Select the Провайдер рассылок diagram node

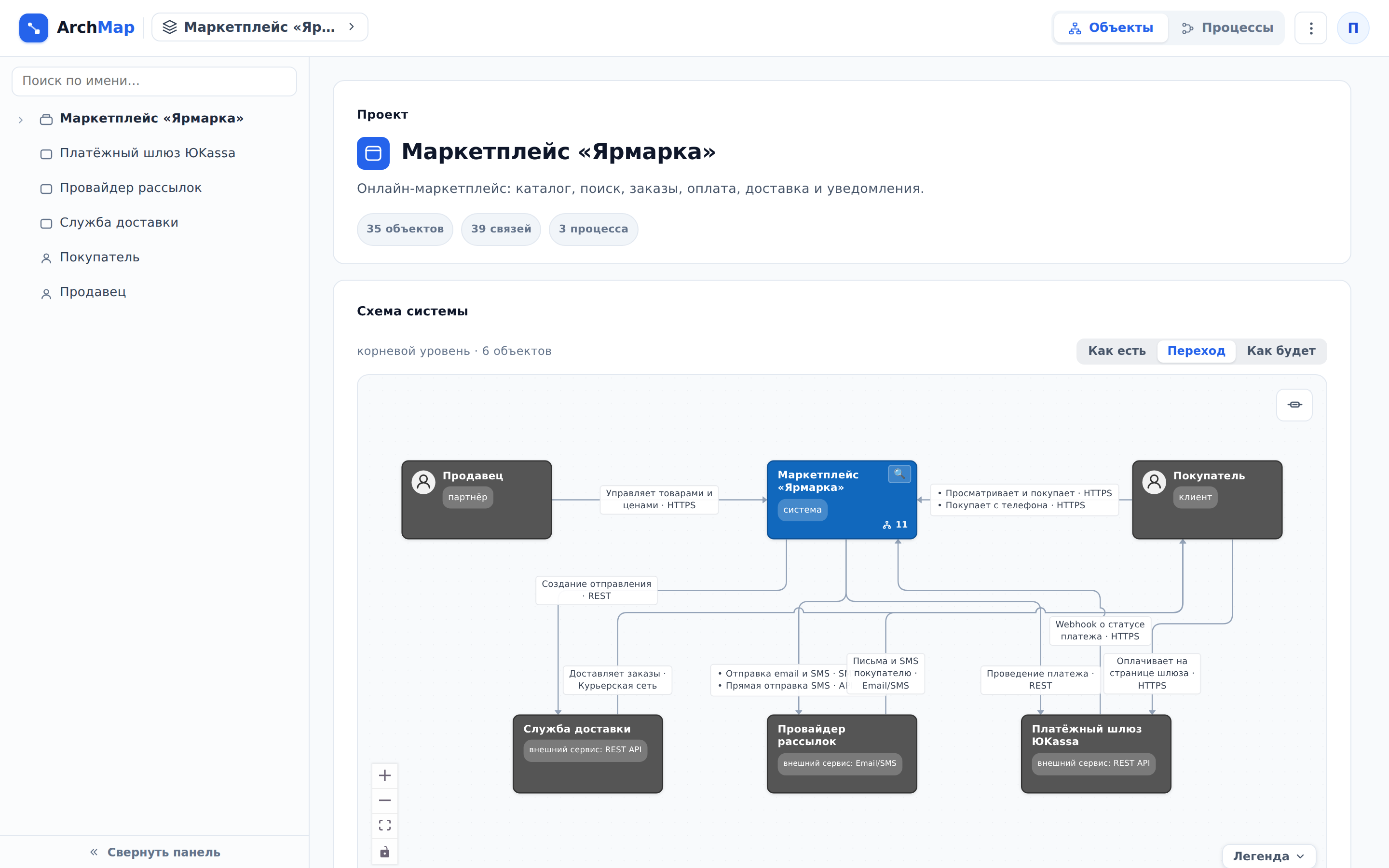tap(842, 754)
